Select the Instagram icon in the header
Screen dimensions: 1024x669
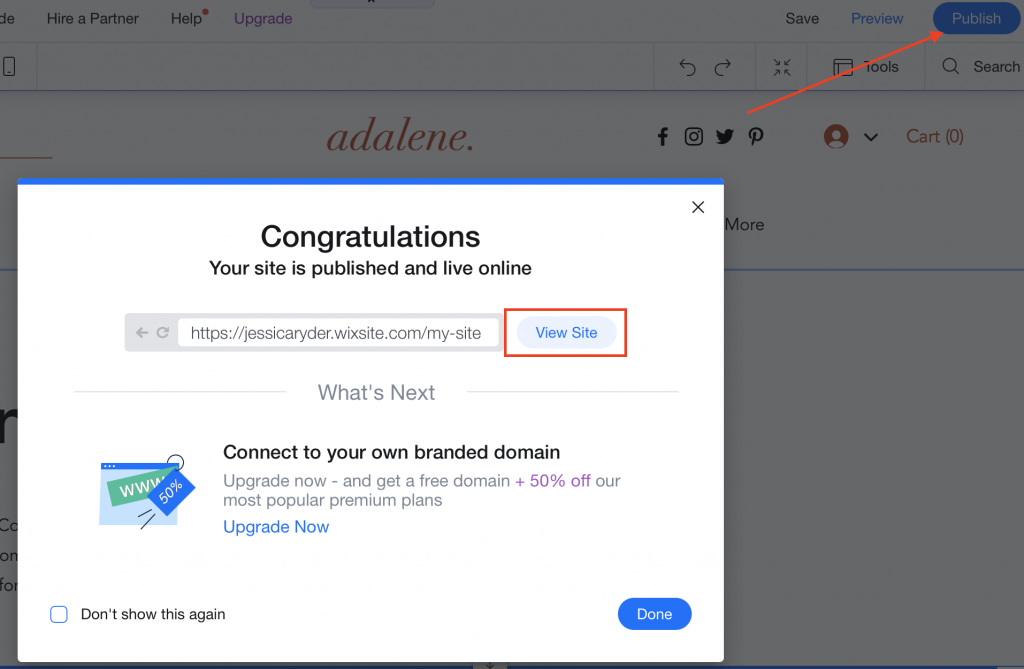click(x=693, y=136)
